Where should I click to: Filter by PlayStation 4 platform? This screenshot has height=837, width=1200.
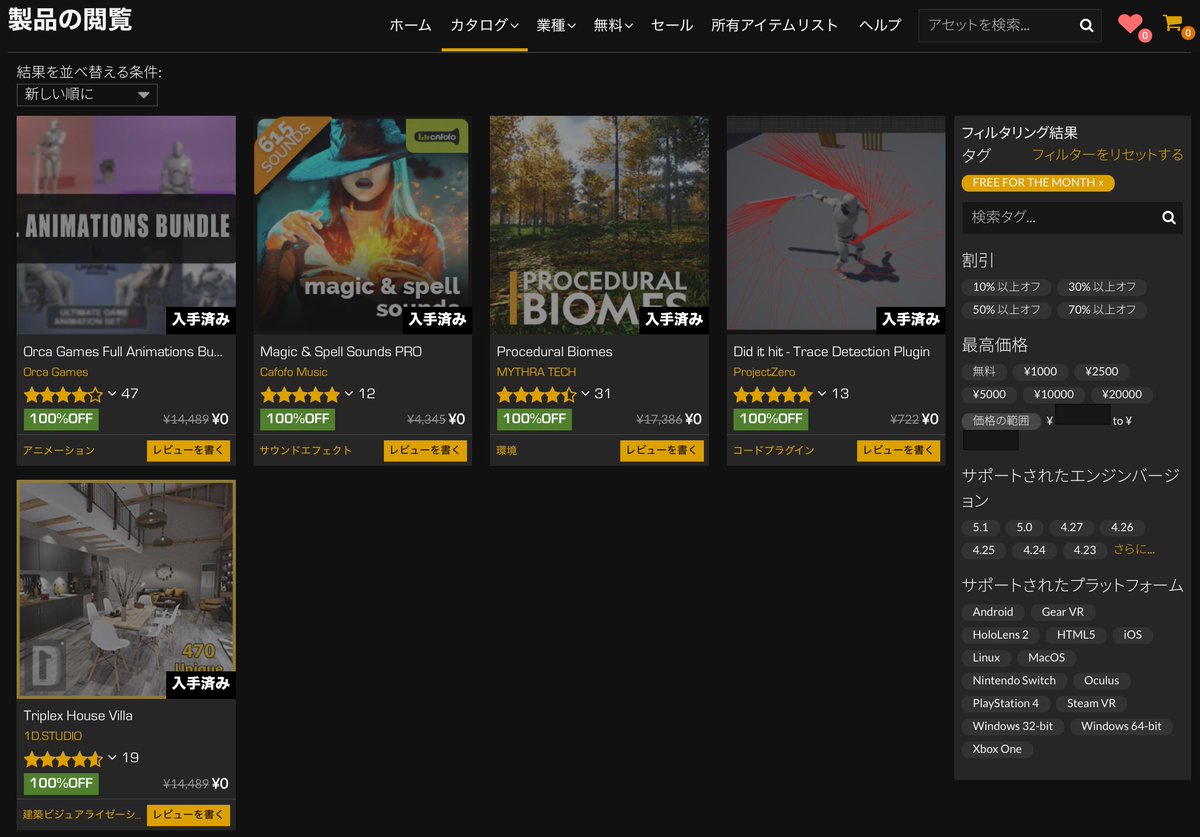point(1006,704)
